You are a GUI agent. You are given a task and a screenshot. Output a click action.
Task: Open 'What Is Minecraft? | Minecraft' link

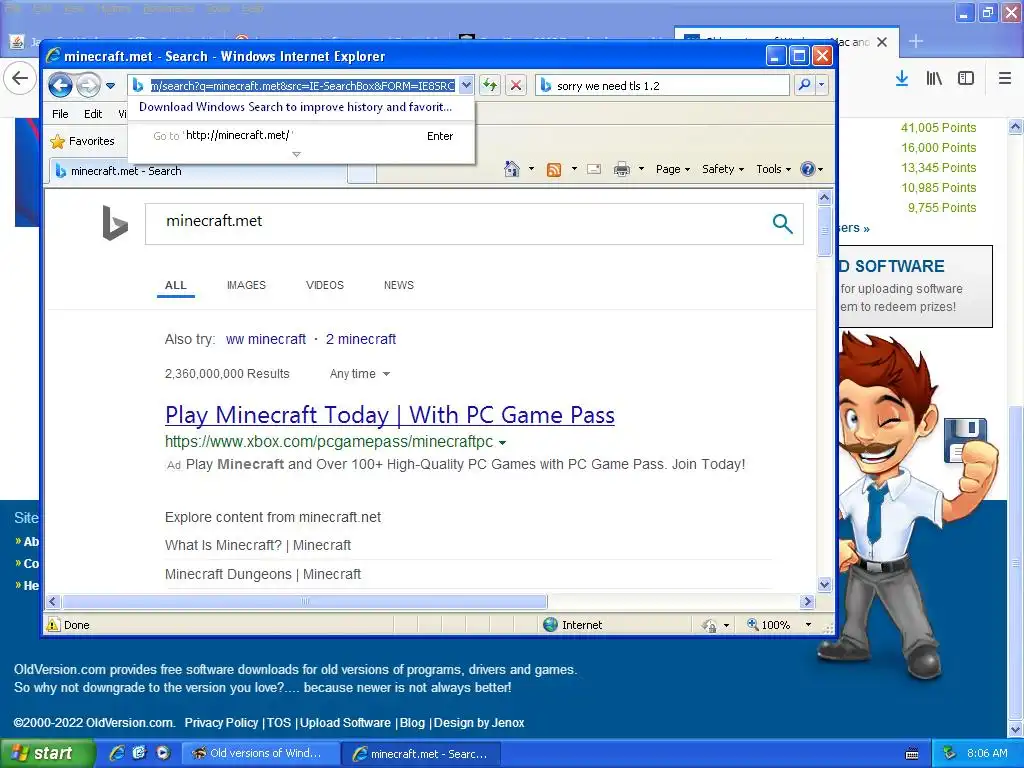click(258, 545)
